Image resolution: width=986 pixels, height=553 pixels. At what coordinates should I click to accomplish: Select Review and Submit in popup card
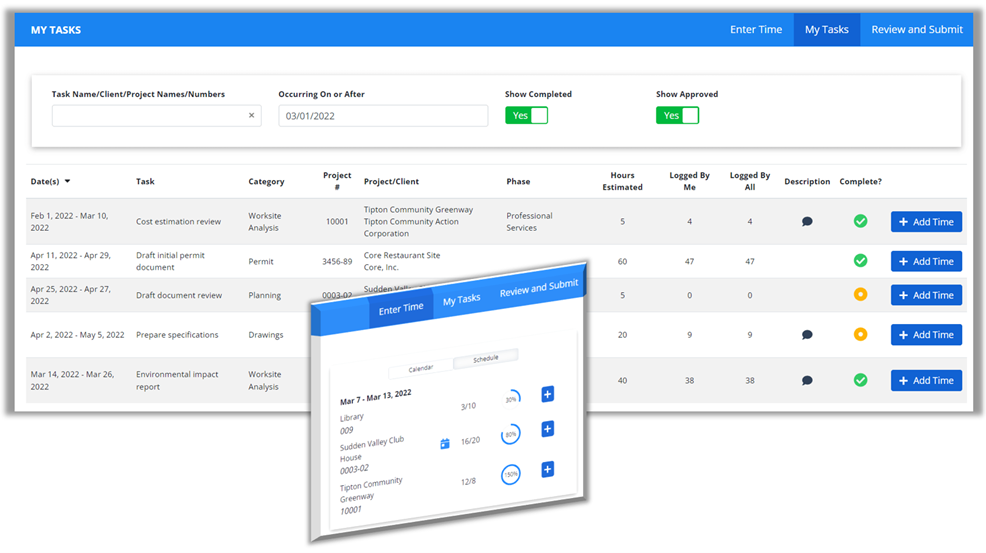[x=539, y=288]
